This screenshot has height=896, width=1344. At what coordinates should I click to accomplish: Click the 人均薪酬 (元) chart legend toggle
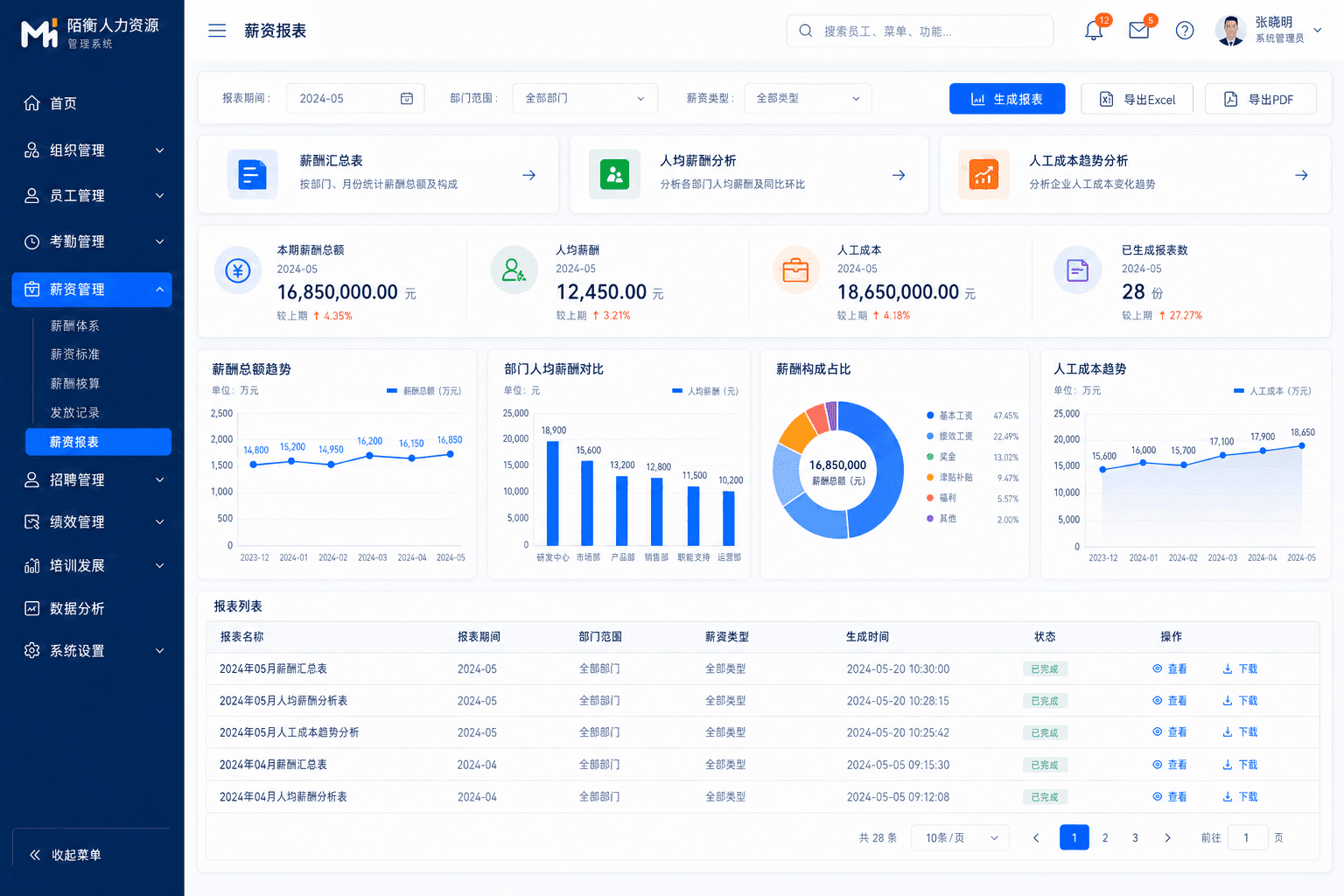point(705,391)
